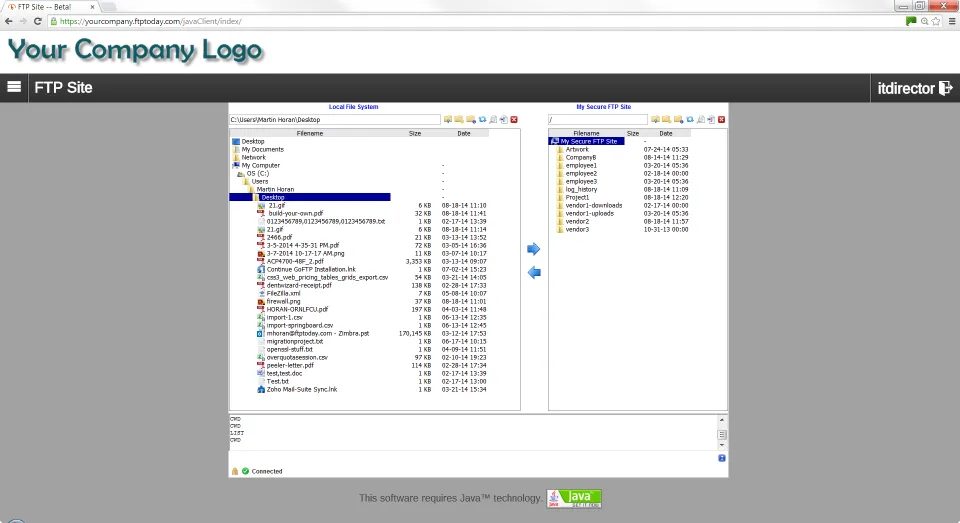The height and width of the screenshot is (523, 960).
Task: Click the padlock icon beside Connected status
Action: coord(235,471)
